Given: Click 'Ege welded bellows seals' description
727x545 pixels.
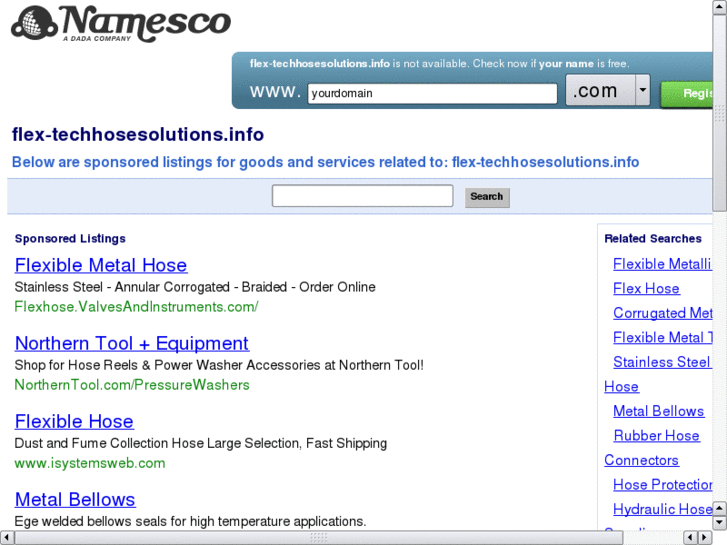Looking at the screenshot, I should coord(190,521).
